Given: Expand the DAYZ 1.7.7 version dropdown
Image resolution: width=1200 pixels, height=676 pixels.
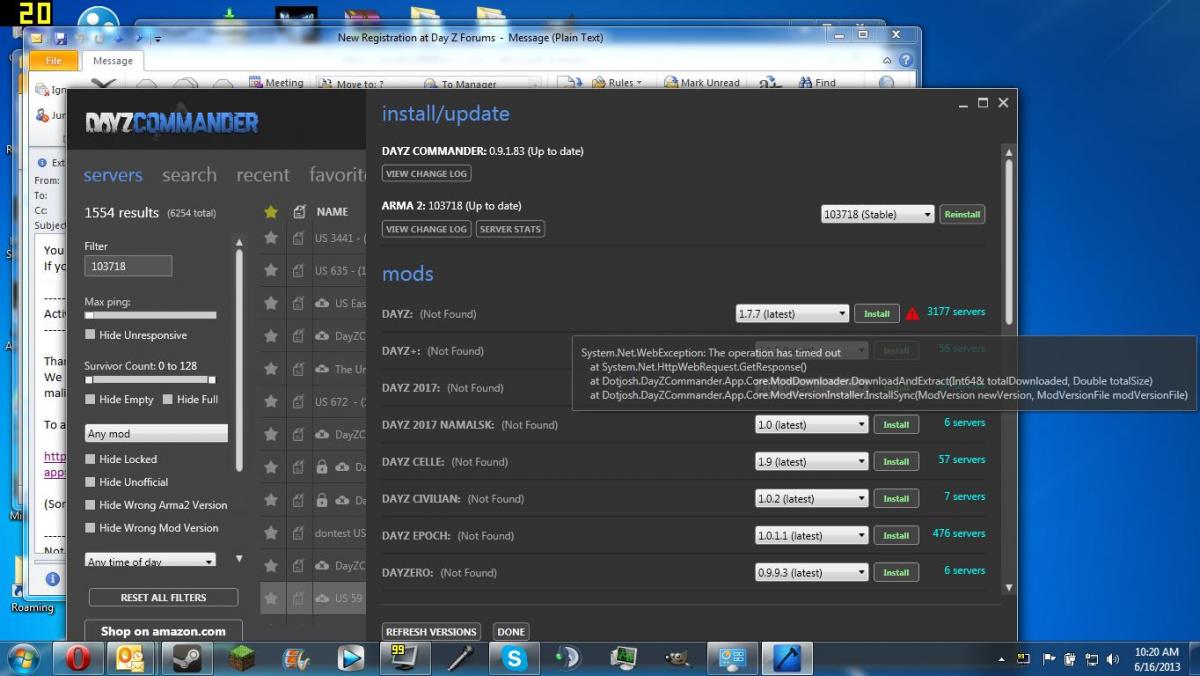Looking at the screenshot, I should click(x=792, y=313).
